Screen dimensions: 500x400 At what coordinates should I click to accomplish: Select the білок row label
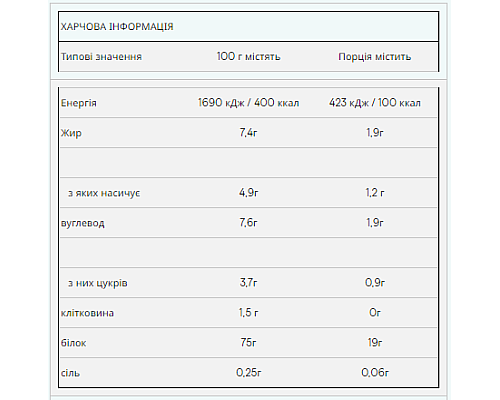click(x=74, y=343)
